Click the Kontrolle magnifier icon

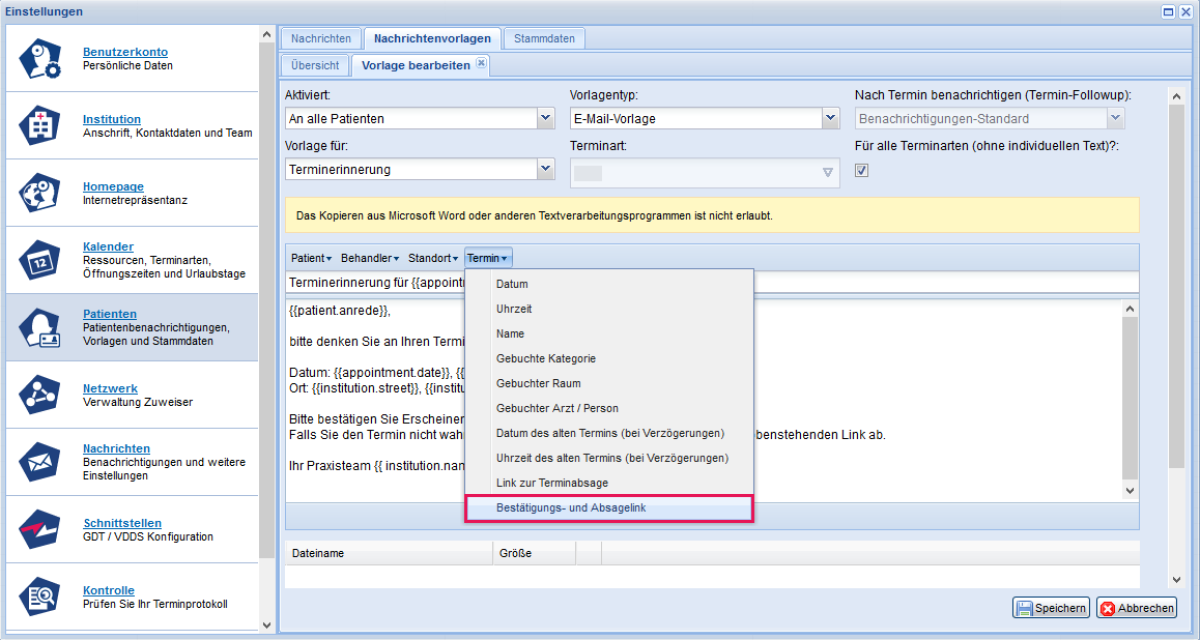[41, 596]
